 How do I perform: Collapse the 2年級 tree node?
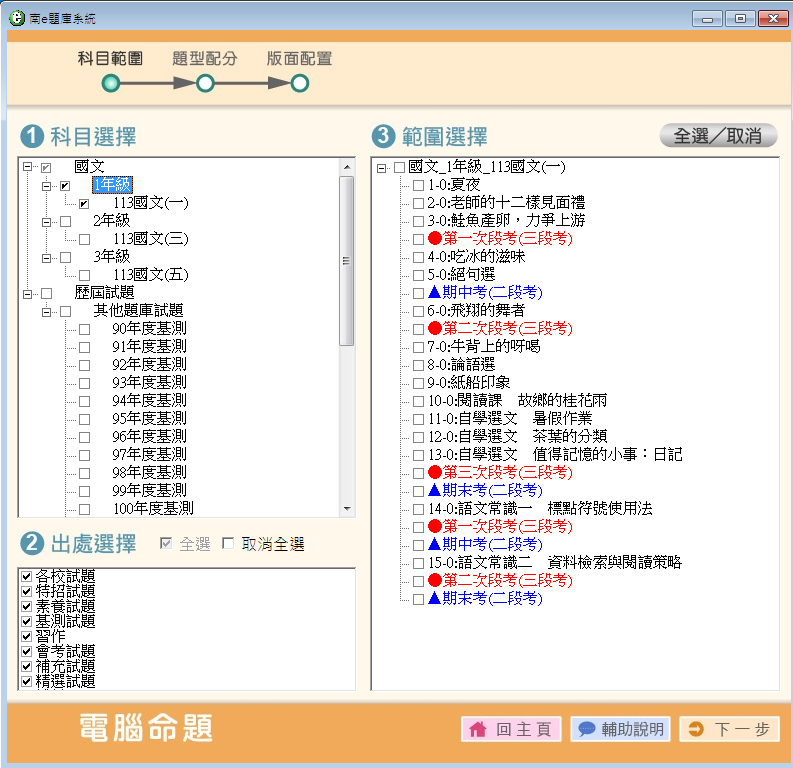(x=47, y=222)
